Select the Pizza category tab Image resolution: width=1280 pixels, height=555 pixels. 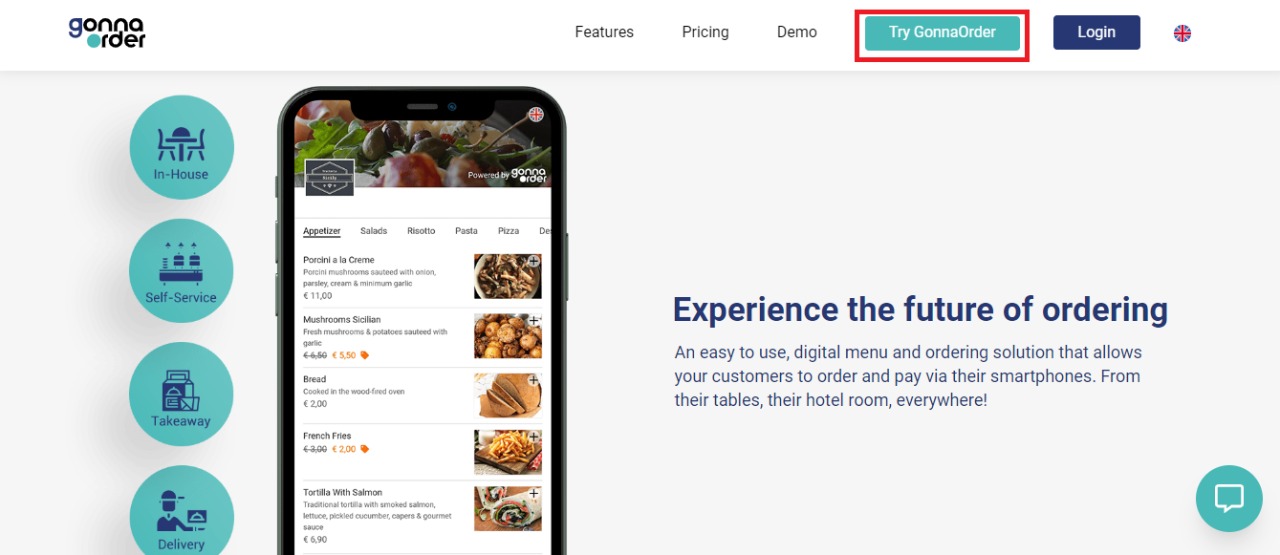[509, 231]
